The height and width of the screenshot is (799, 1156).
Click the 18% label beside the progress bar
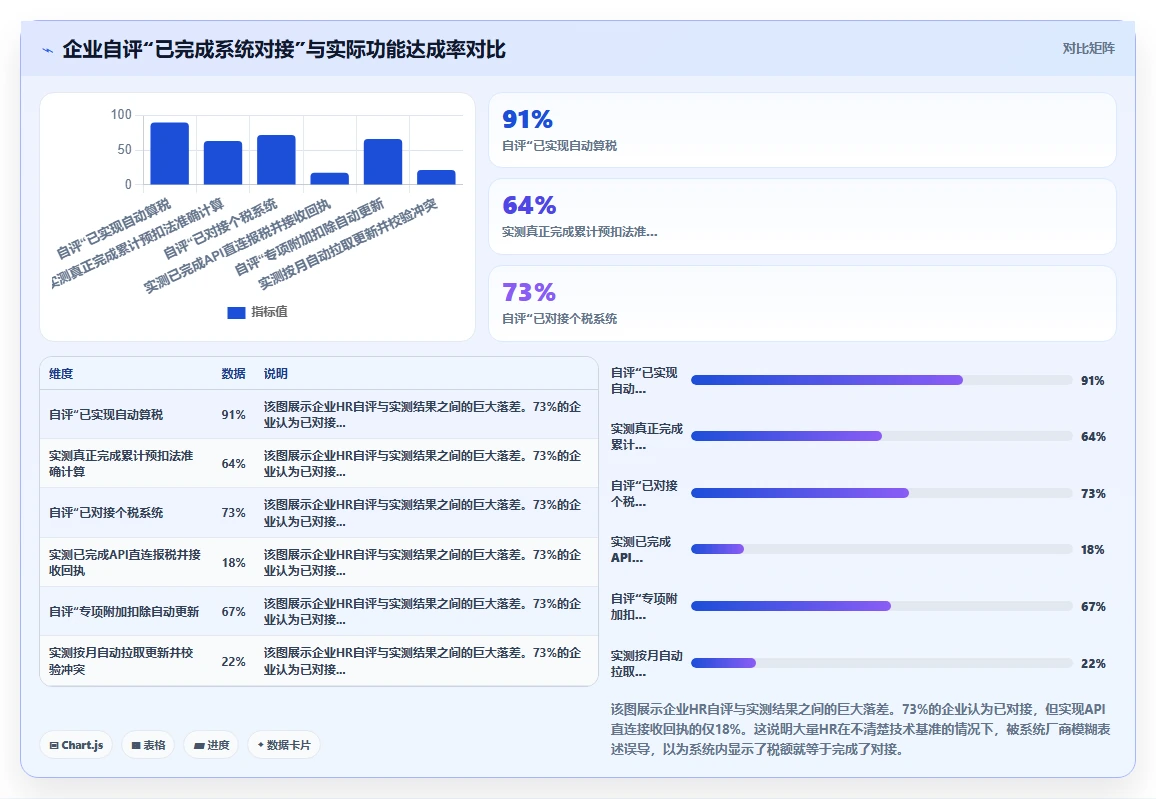click(1093, 550)
